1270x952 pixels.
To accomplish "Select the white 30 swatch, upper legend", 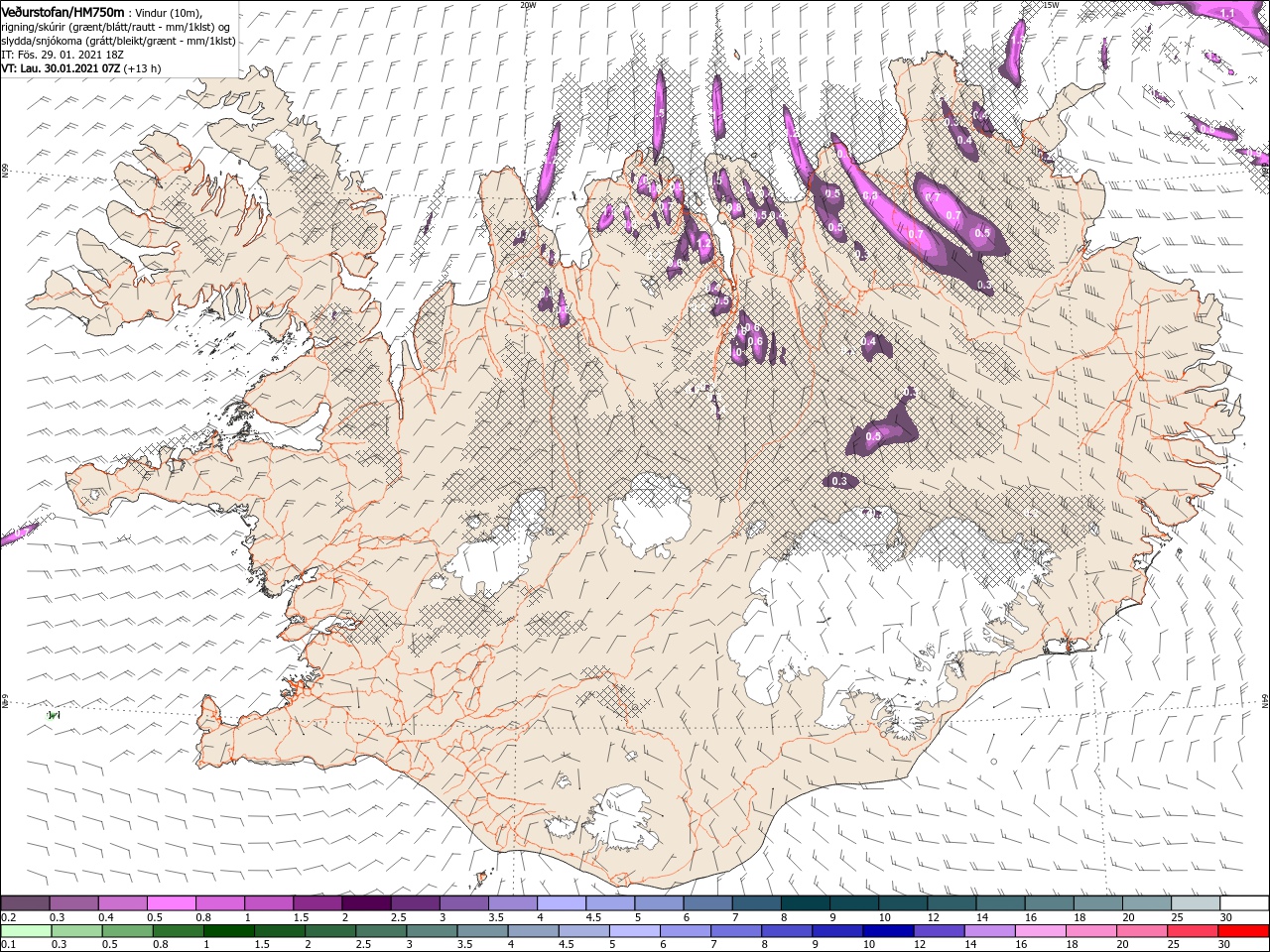I will tap(1245, 903).
